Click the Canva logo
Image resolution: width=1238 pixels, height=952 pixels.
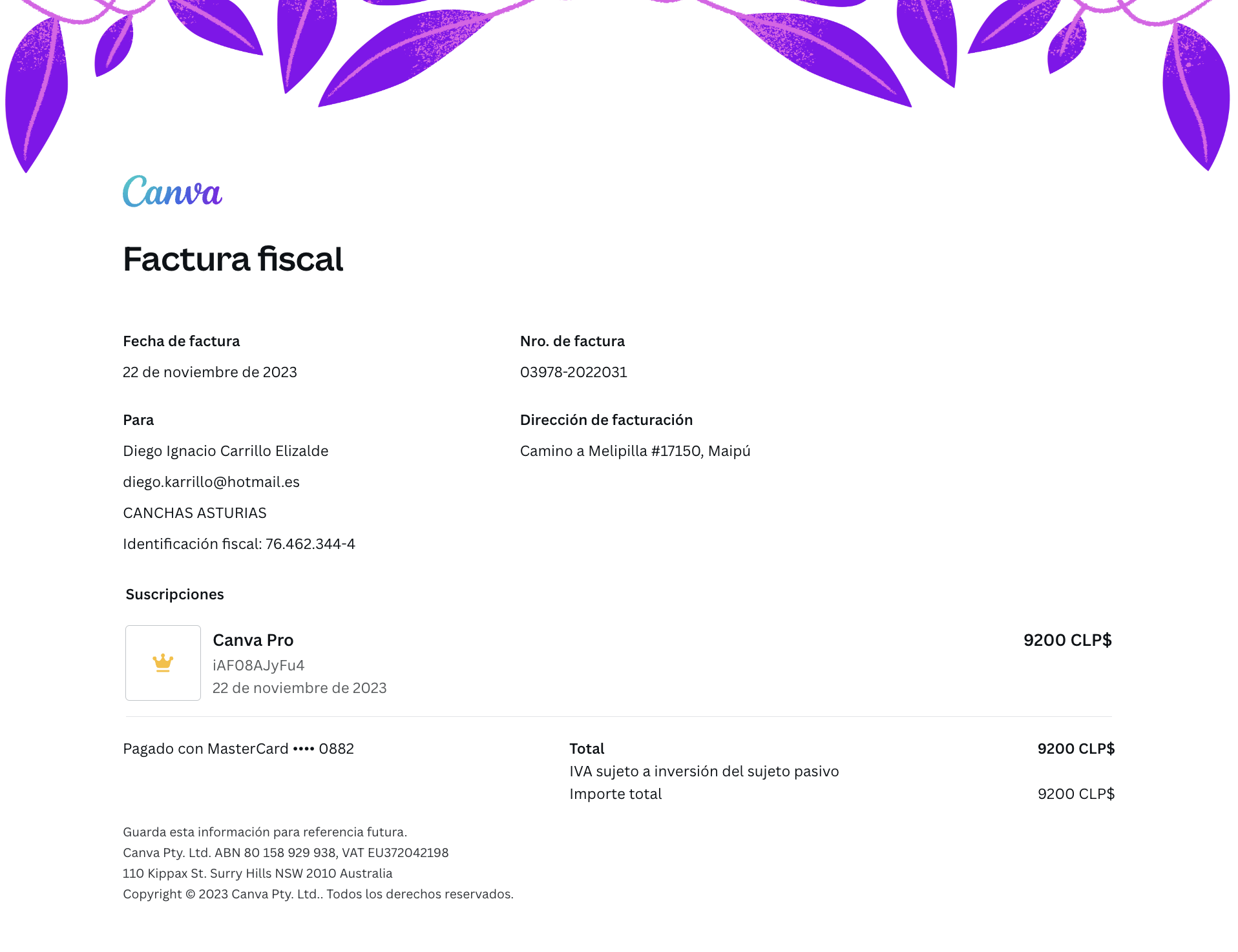pos(172,191)
